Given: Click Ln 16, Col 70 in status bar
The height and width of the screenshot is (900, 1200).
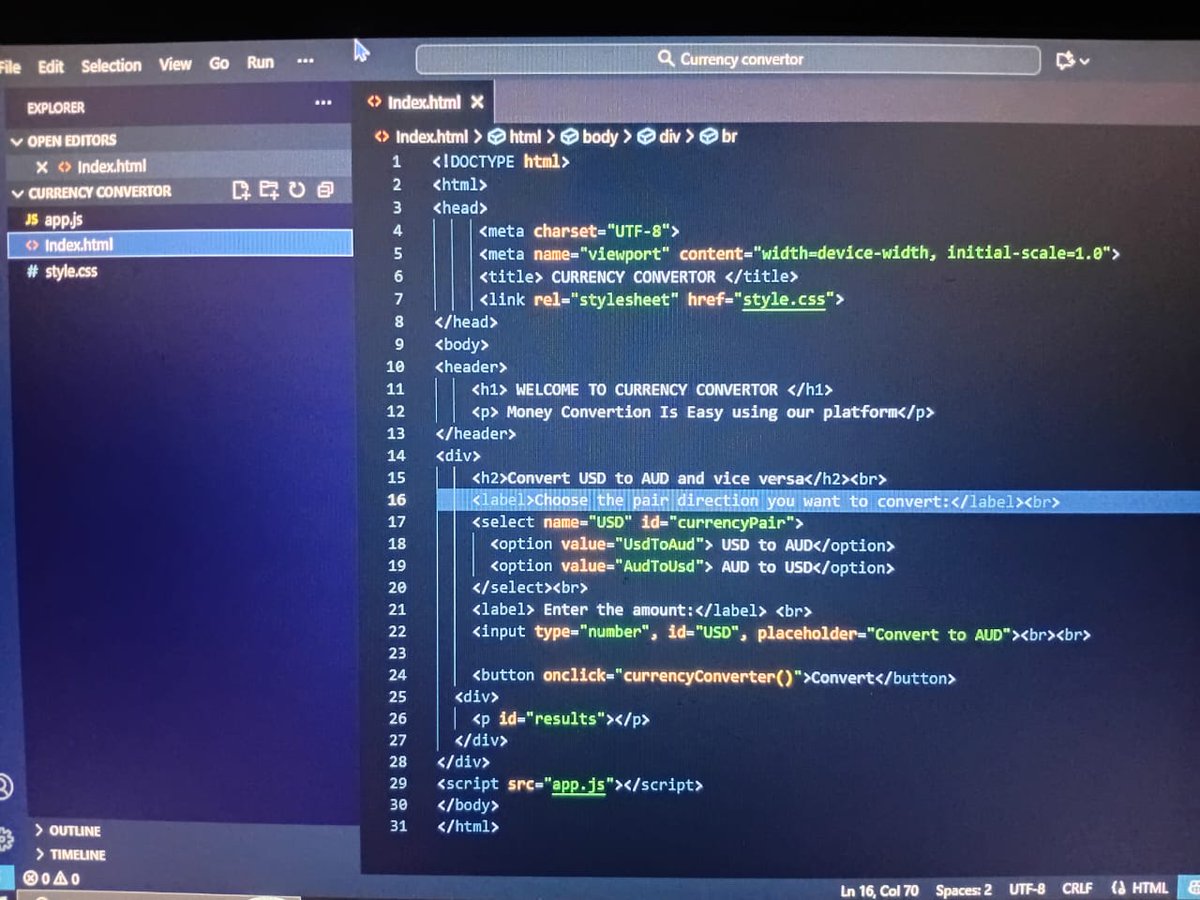Looking at the screenshot, I should (879, 890).
